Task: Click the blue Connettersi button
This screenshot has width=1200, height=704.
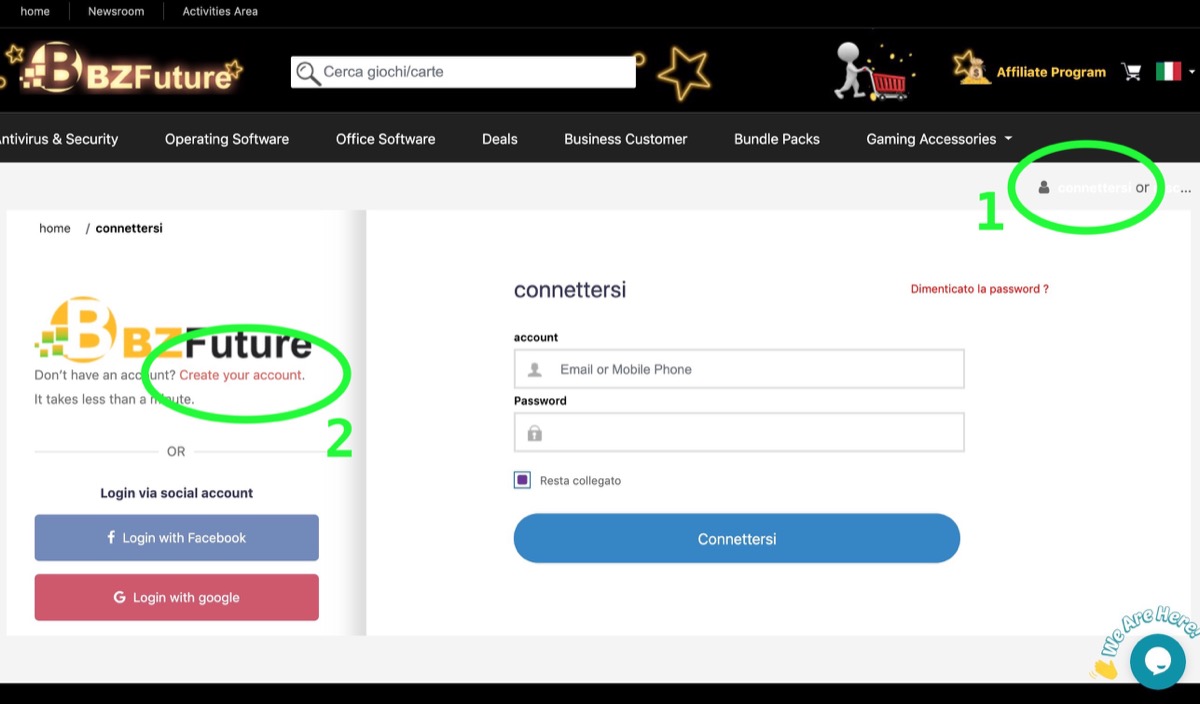Action: tap(737, 539)
